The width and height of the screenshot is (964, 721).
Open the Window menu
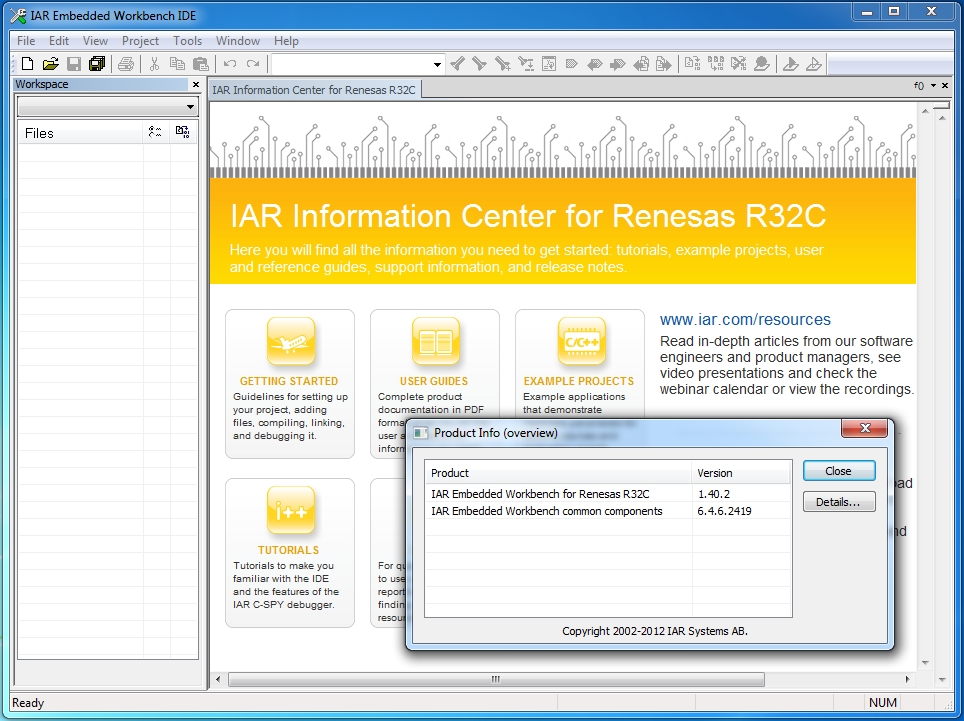pos(237,41)
